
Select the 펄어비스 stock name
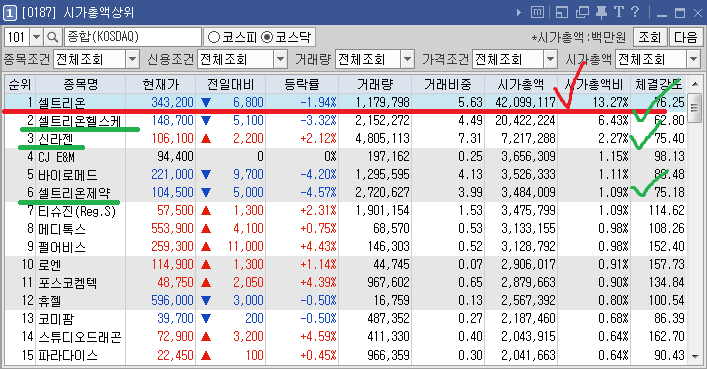pyautogui.click(x=62, y=247)
